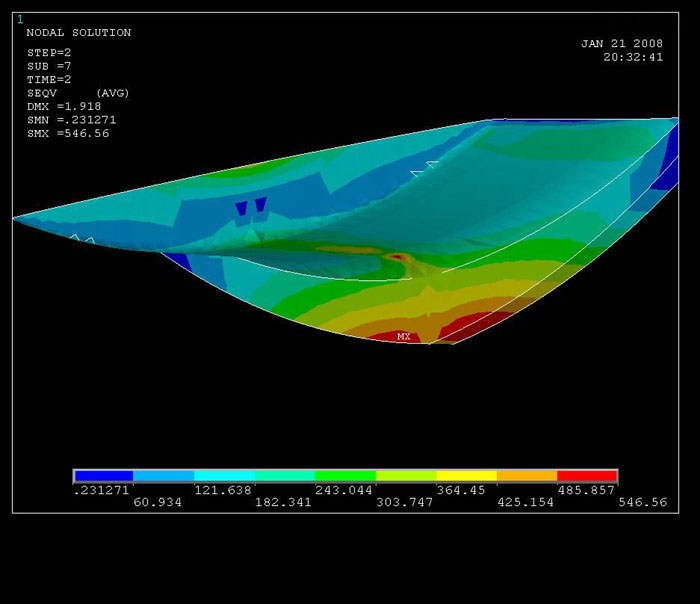Click the green legend band above 243.044
The width and height of the screenshot is (700, 604).
346,476
